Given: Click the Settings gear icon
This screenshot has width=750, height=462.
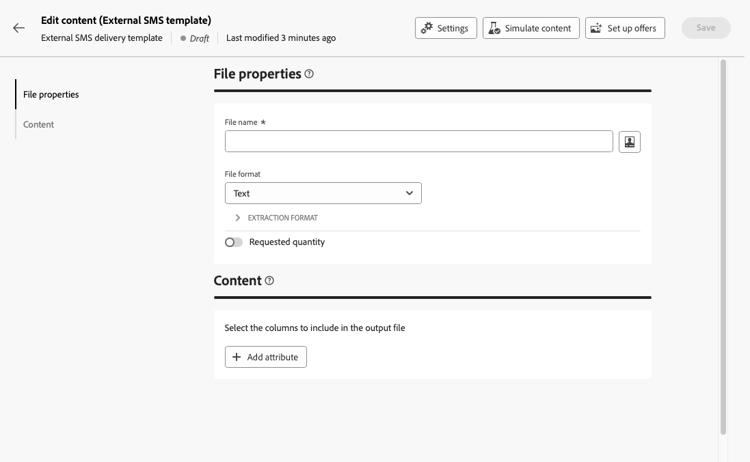Looking at the screenshot, I should 427,28.
